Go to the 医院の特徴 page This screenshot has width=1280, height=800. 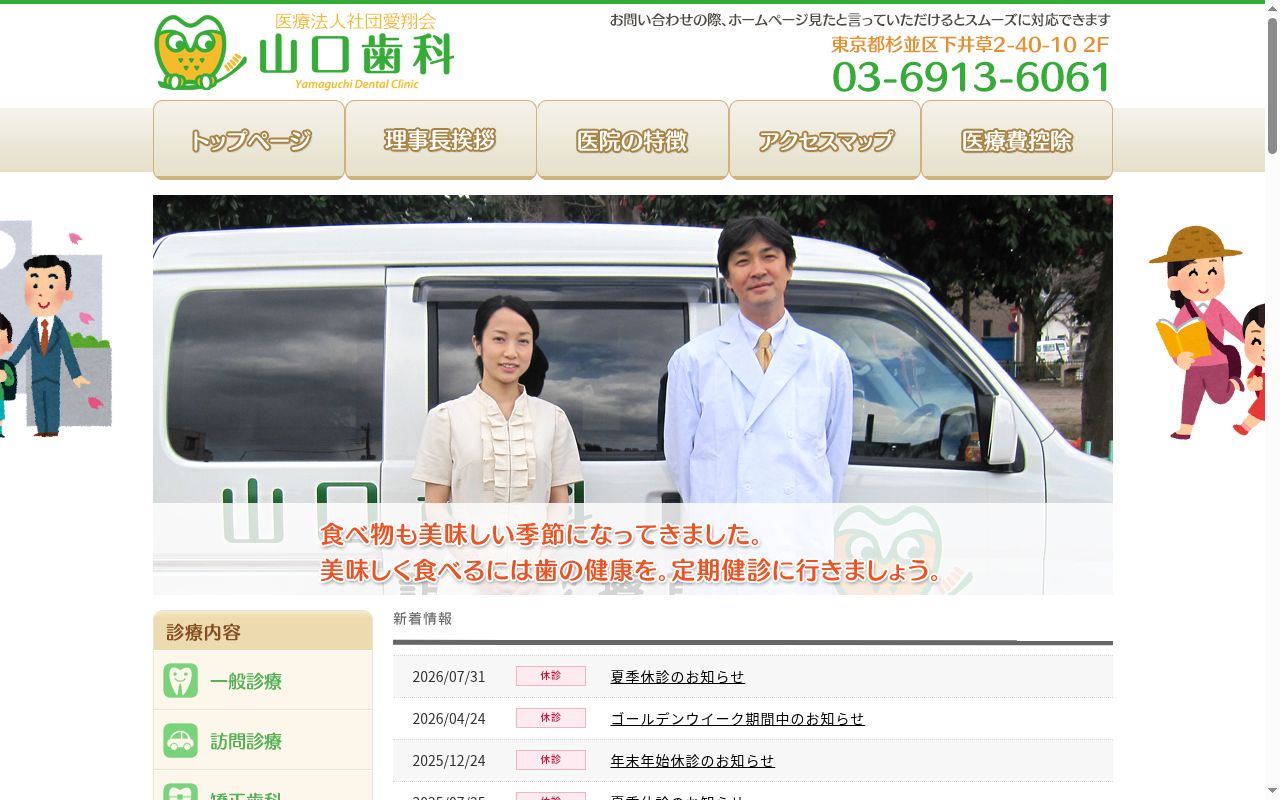[x=633, y=140]
